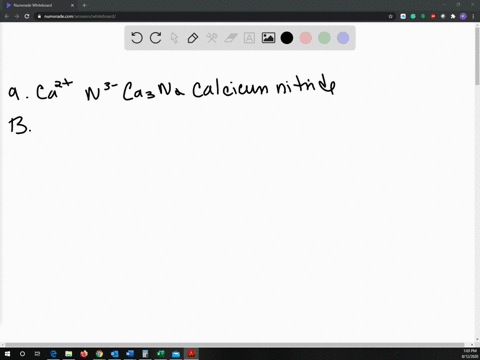The height and width of the screenshot is (360, 480).
Task: Go forward in browser history
Action: 17,16
